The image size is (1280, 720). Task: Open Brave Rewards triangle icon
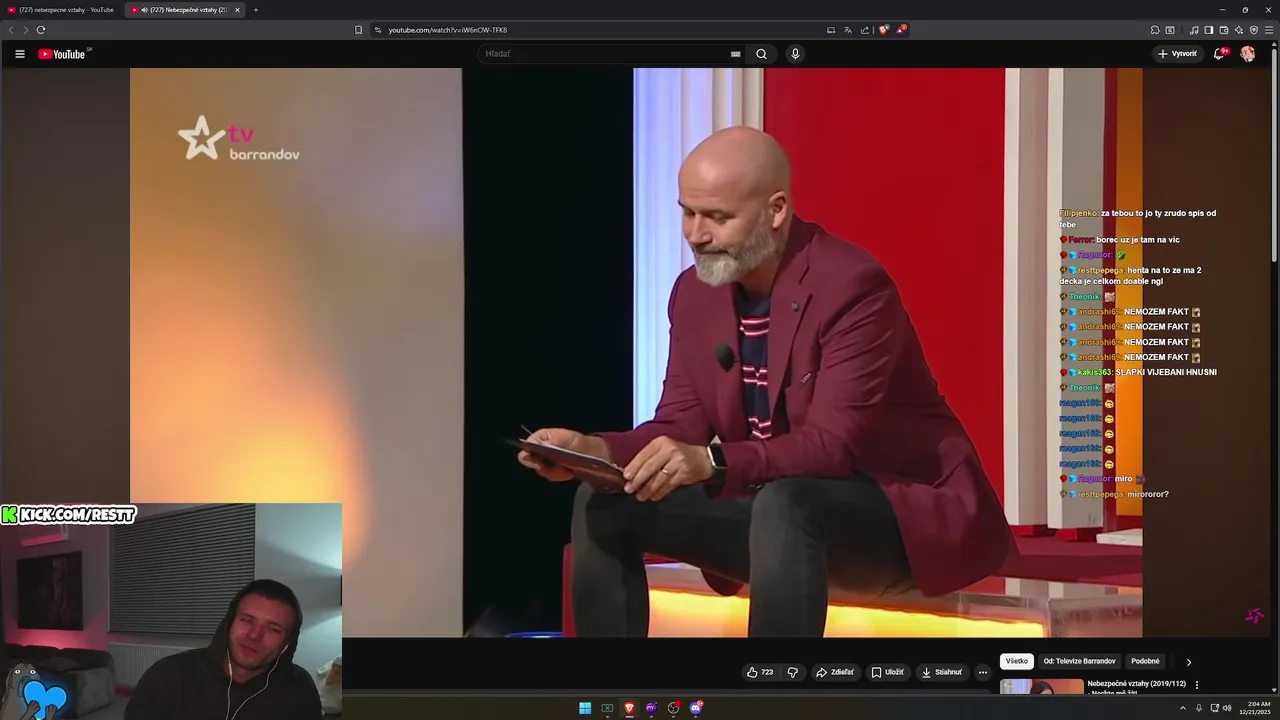coord(900,30)
